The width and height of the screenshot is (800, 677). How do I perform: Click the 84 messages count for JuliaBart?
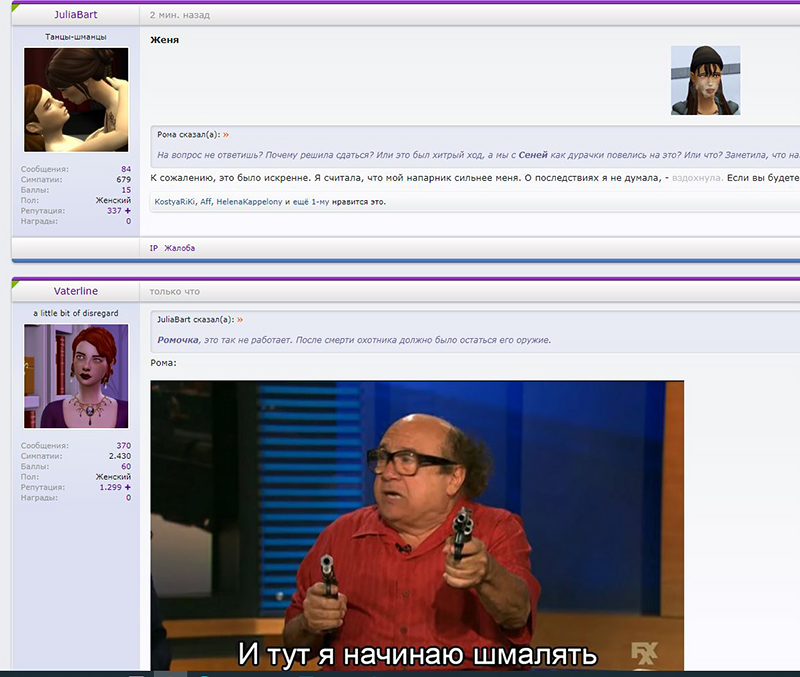(126, 169)
